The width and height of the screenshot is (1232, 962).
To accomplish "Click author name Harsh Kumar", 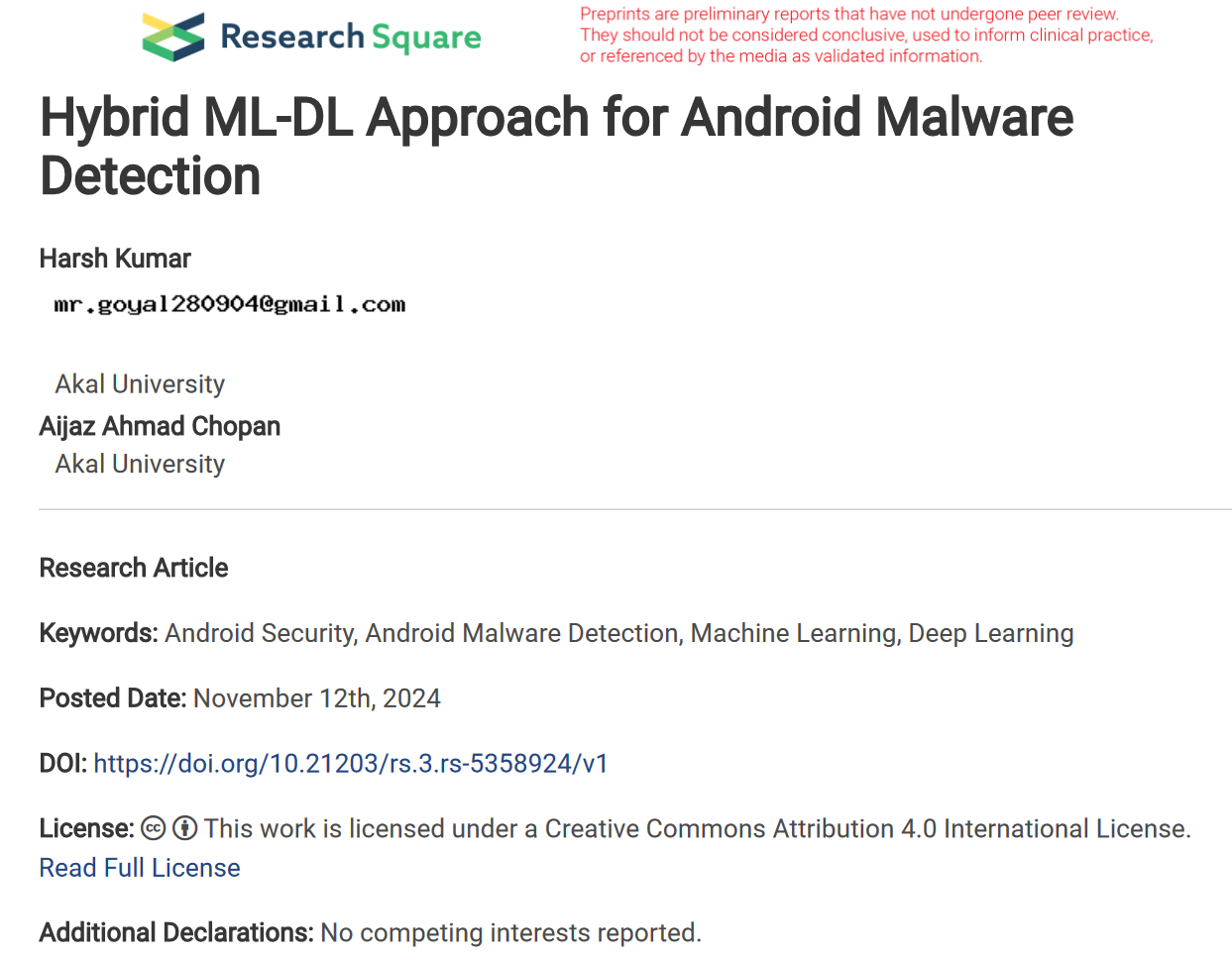I will coord(115,259).
